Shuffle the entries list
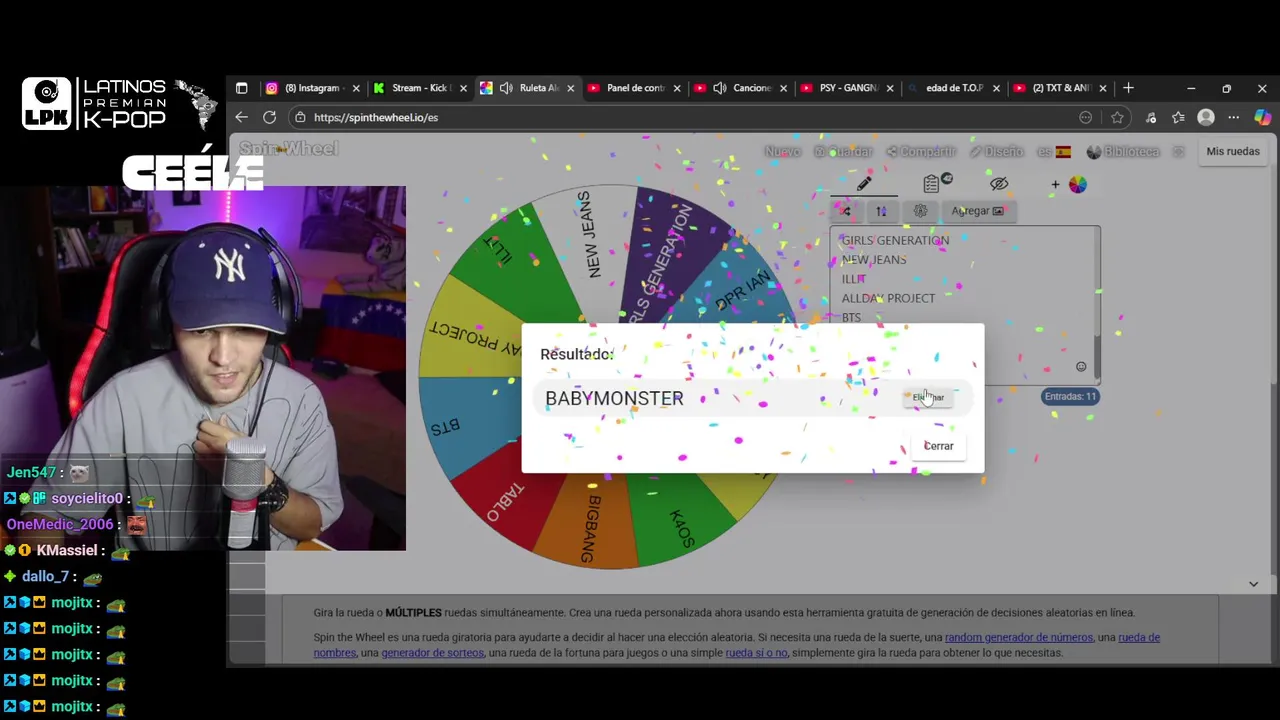 (x=846, y=211)
